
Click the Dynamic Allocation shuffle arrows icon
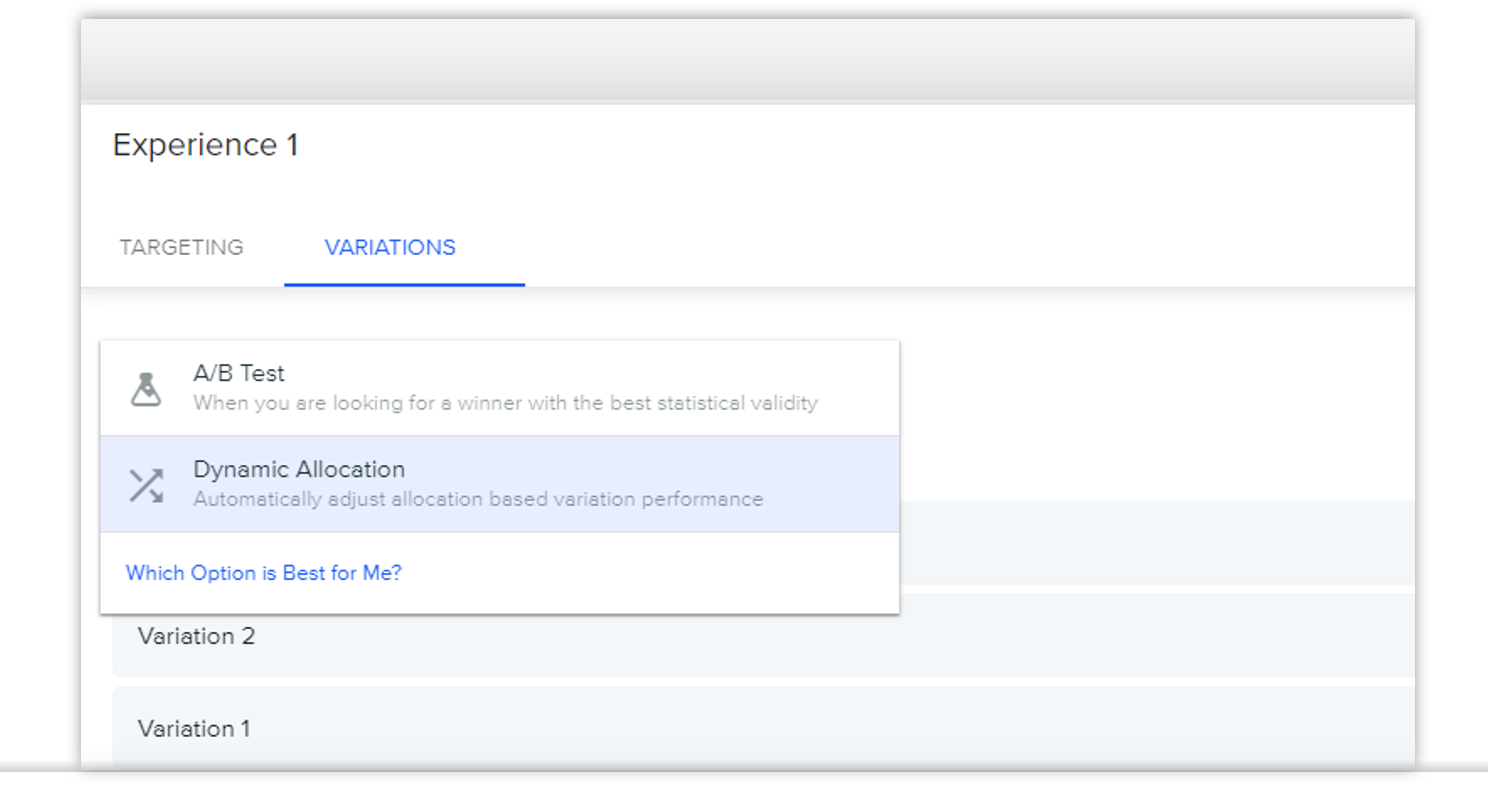click(146, 485)
